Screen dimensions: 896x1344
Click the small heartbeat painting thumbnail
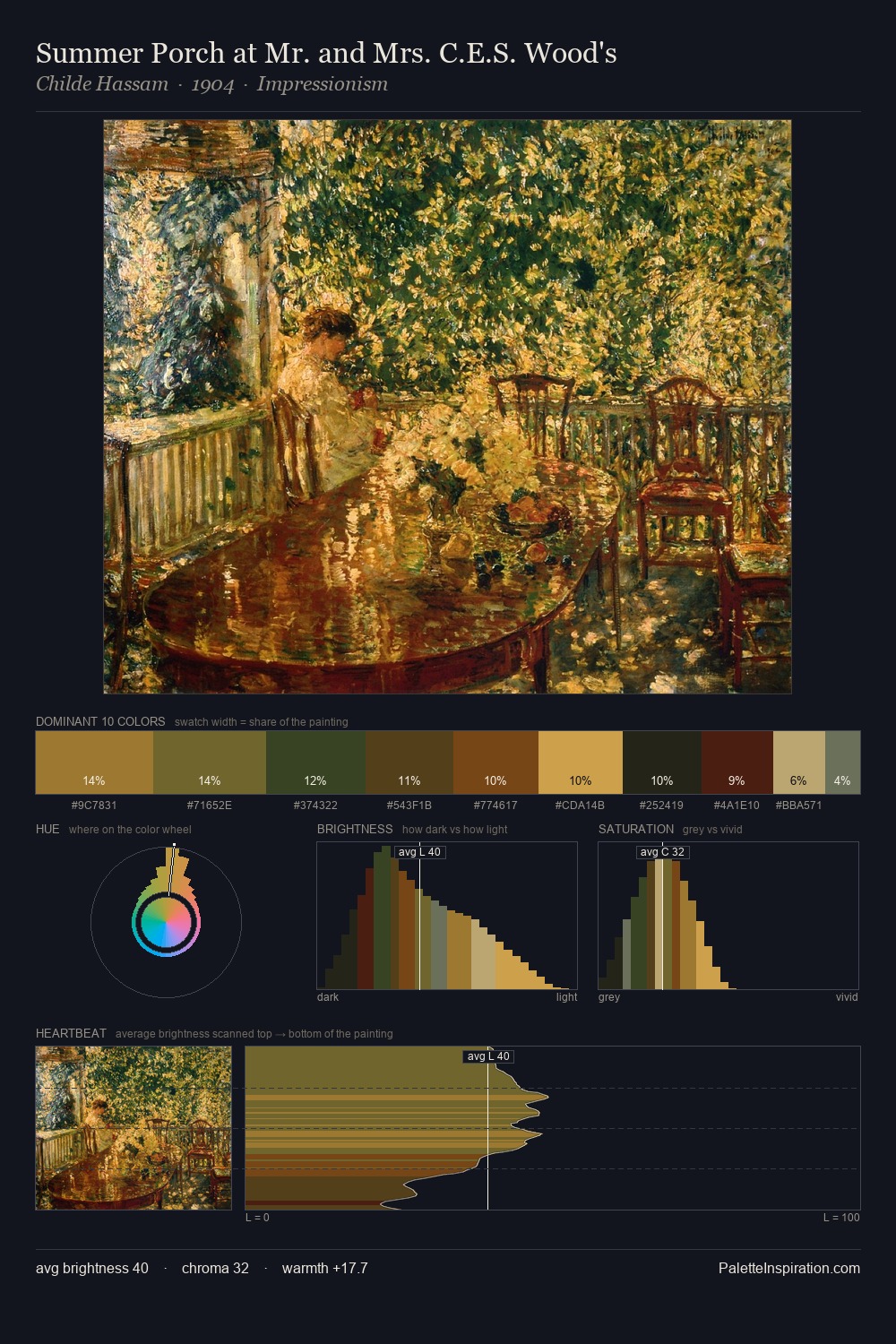(x=134, y=1128)
